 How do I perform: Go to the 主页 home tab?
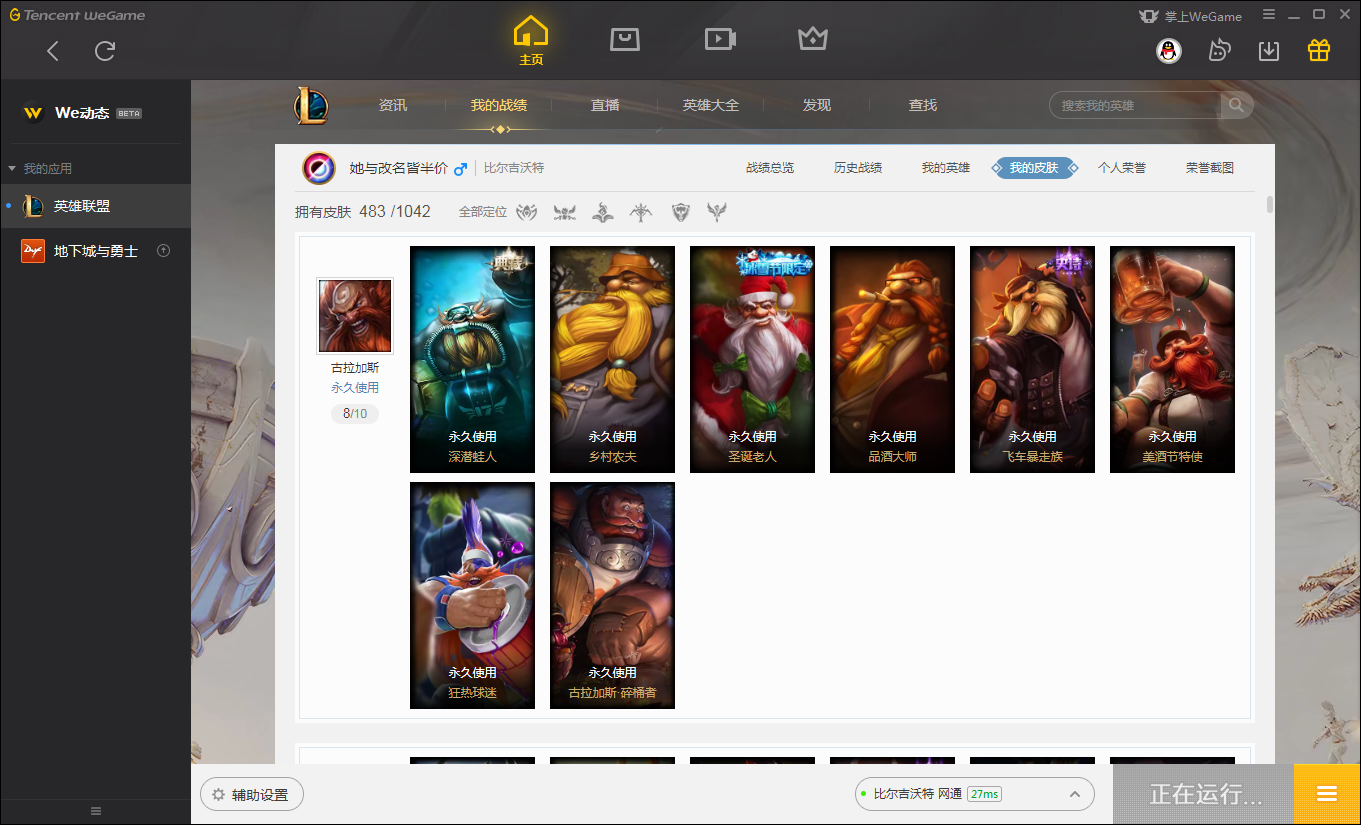click(x=531, y=41)
